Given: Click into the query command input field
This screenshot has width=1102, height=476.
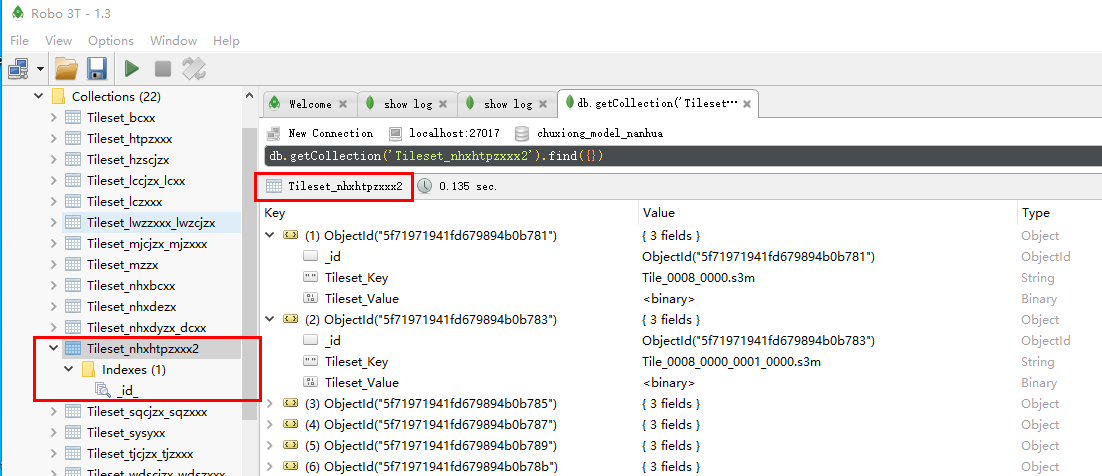Looking at the screenshot, I should 680,156.
